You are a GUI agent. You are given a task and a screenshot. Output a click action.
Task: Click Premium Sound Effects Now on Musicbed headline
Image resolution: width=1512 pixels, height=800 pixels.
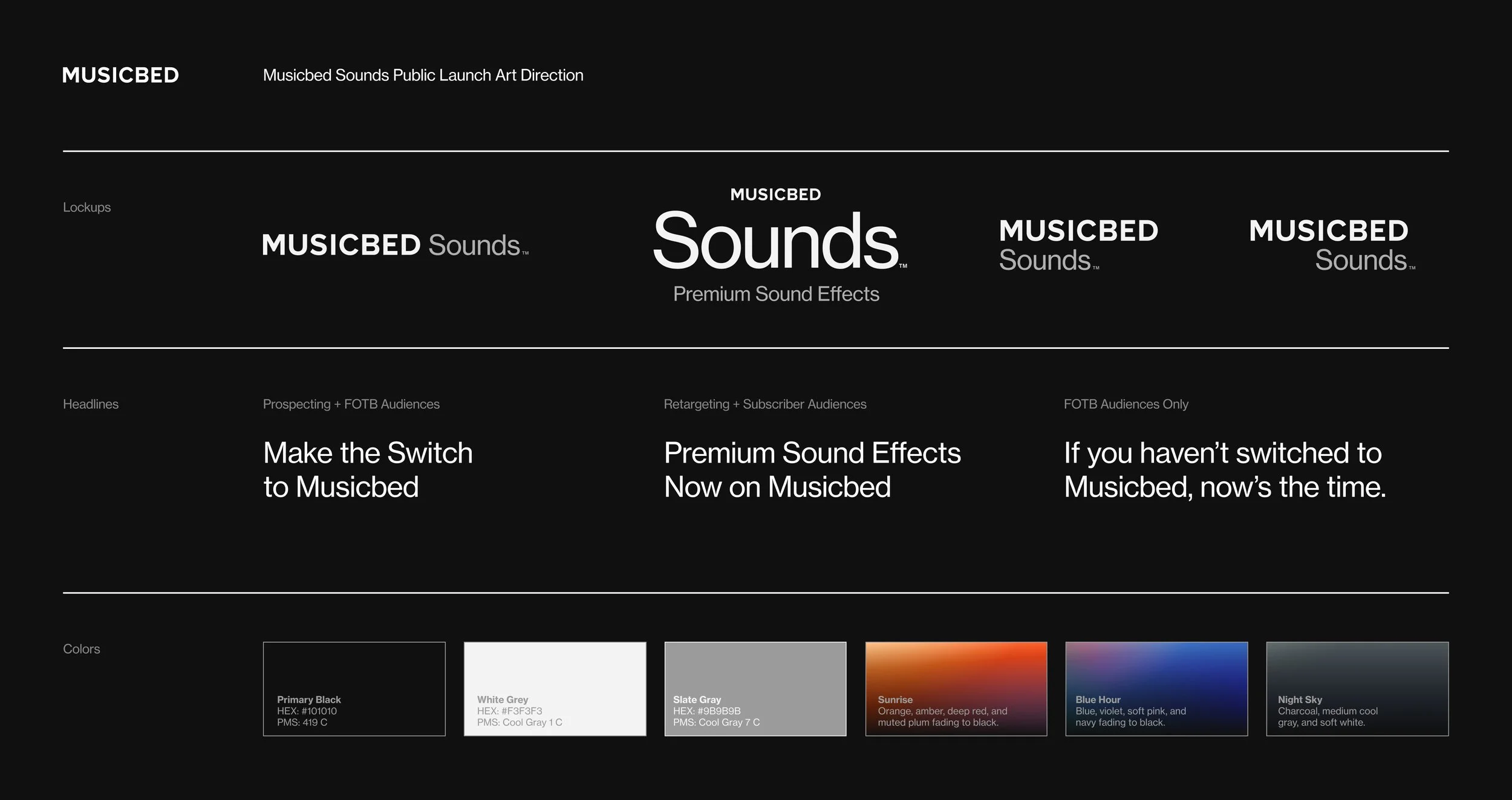812,470
